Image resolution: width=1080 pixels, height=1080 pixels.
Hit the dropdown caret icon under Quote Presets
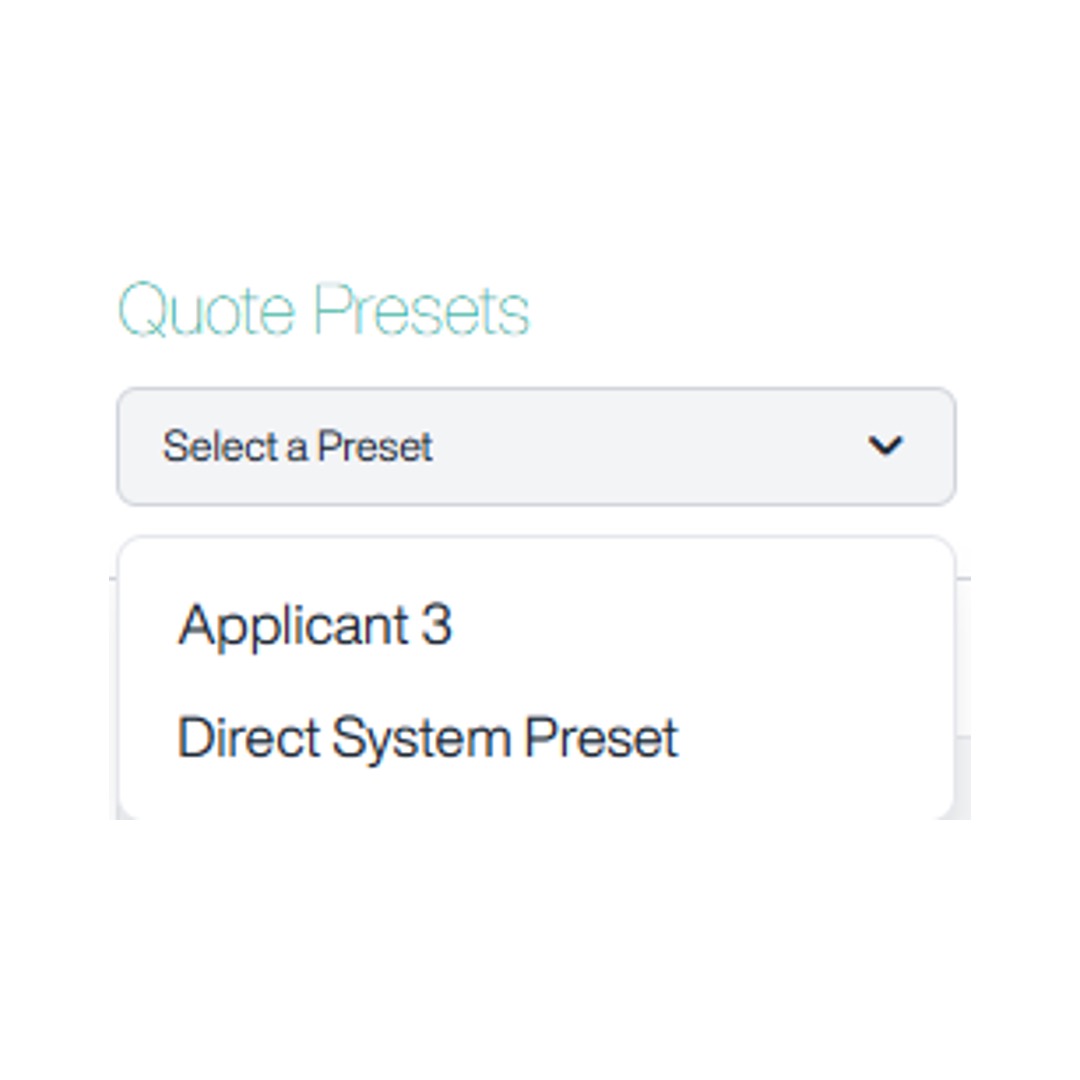(x=885, y=446)
